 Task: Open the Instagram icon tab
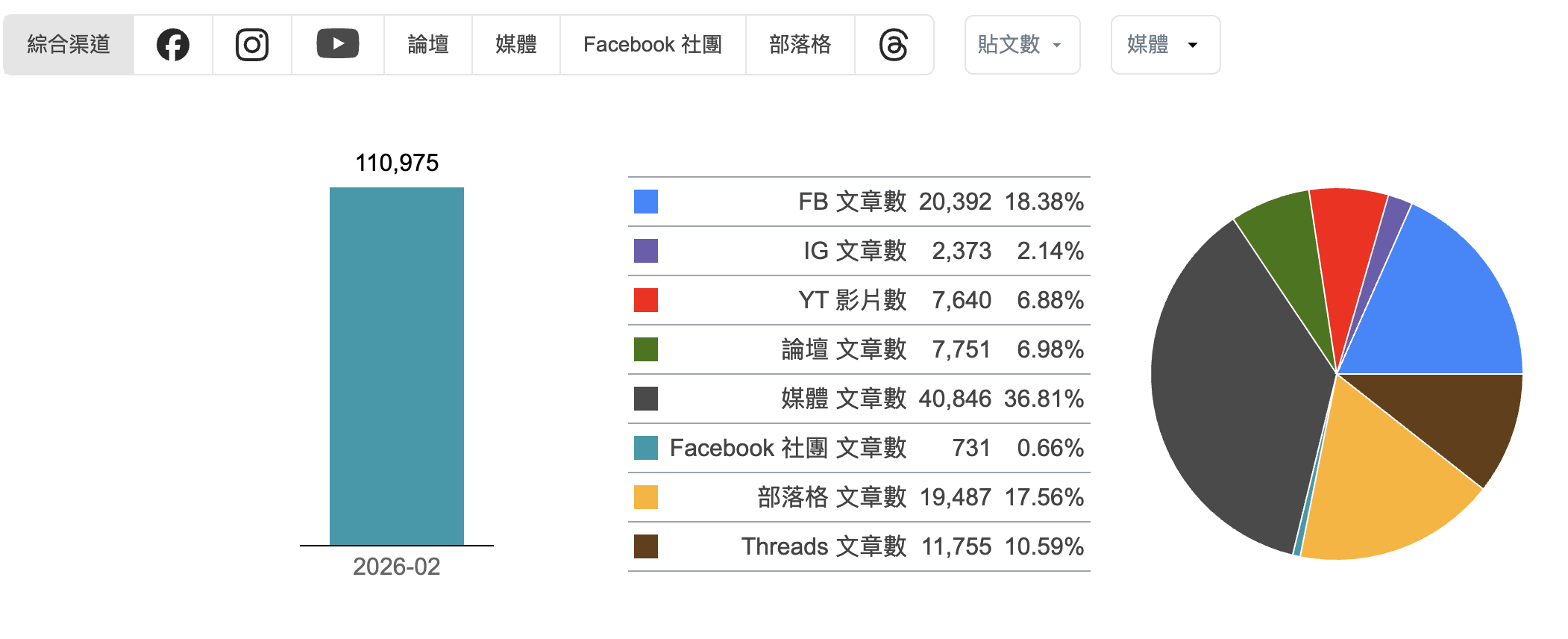252,45
